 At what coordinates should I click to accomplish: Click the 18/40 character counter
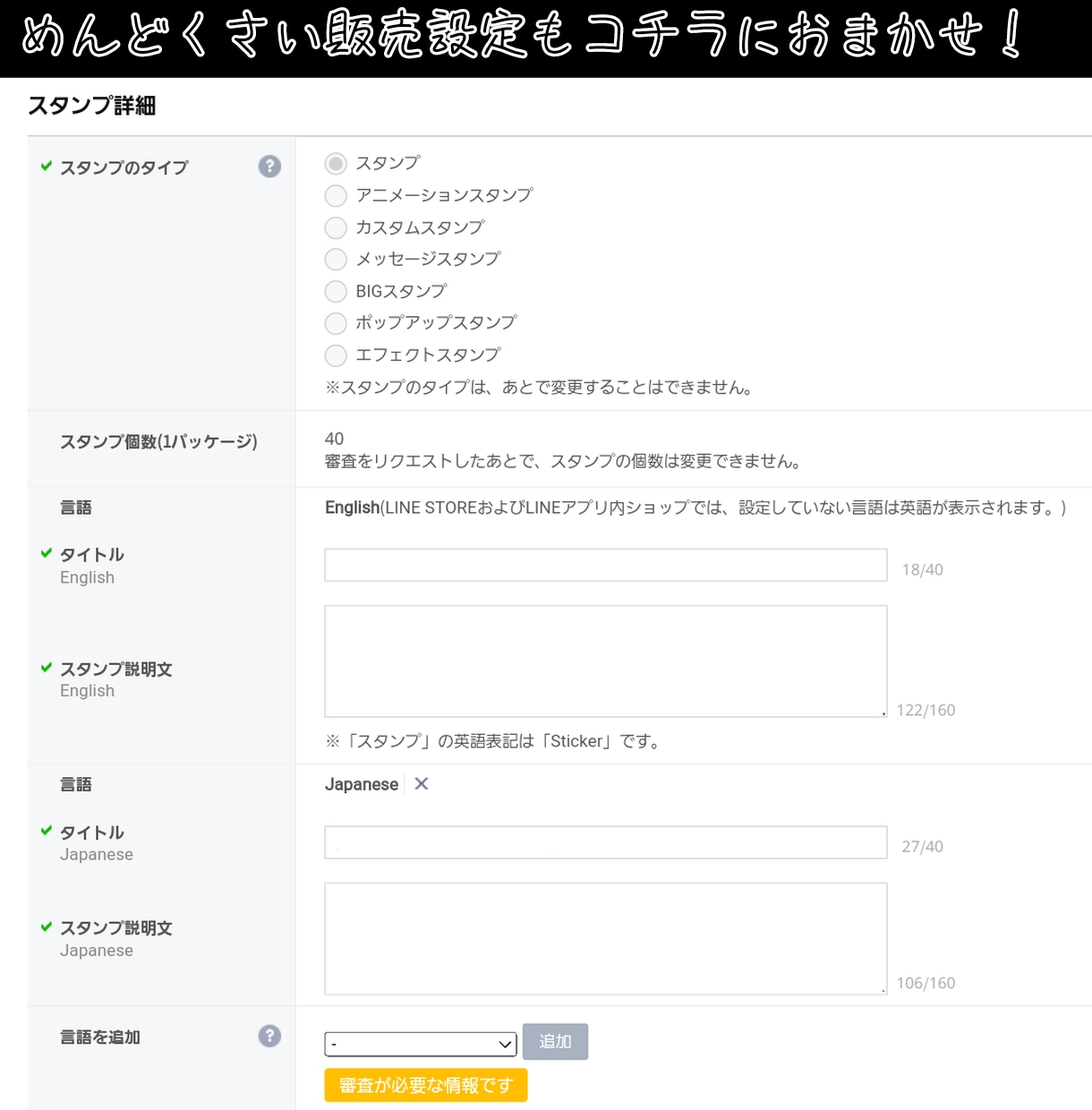pos(922,569)
